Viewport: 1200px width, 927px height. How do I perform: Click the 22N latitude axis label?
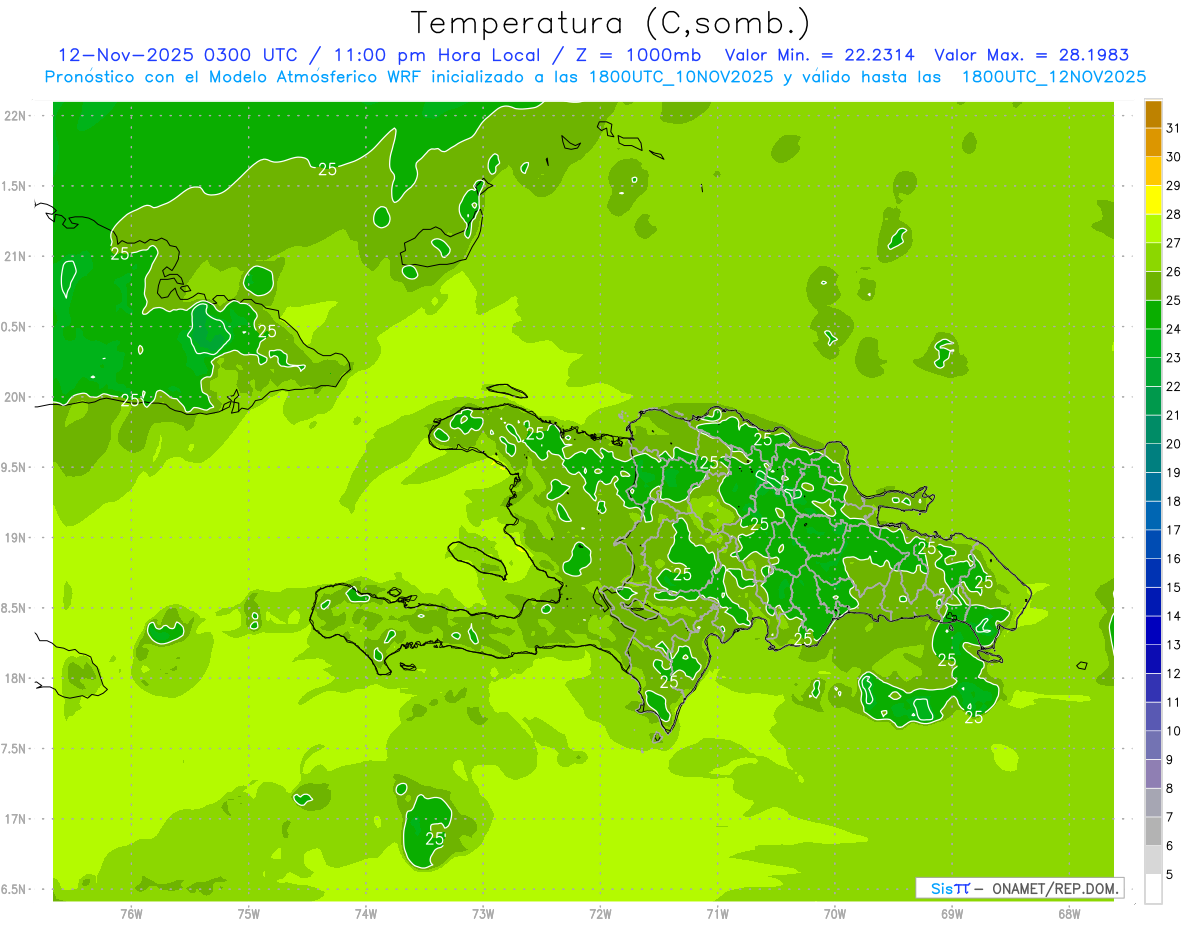click(17, 115)
